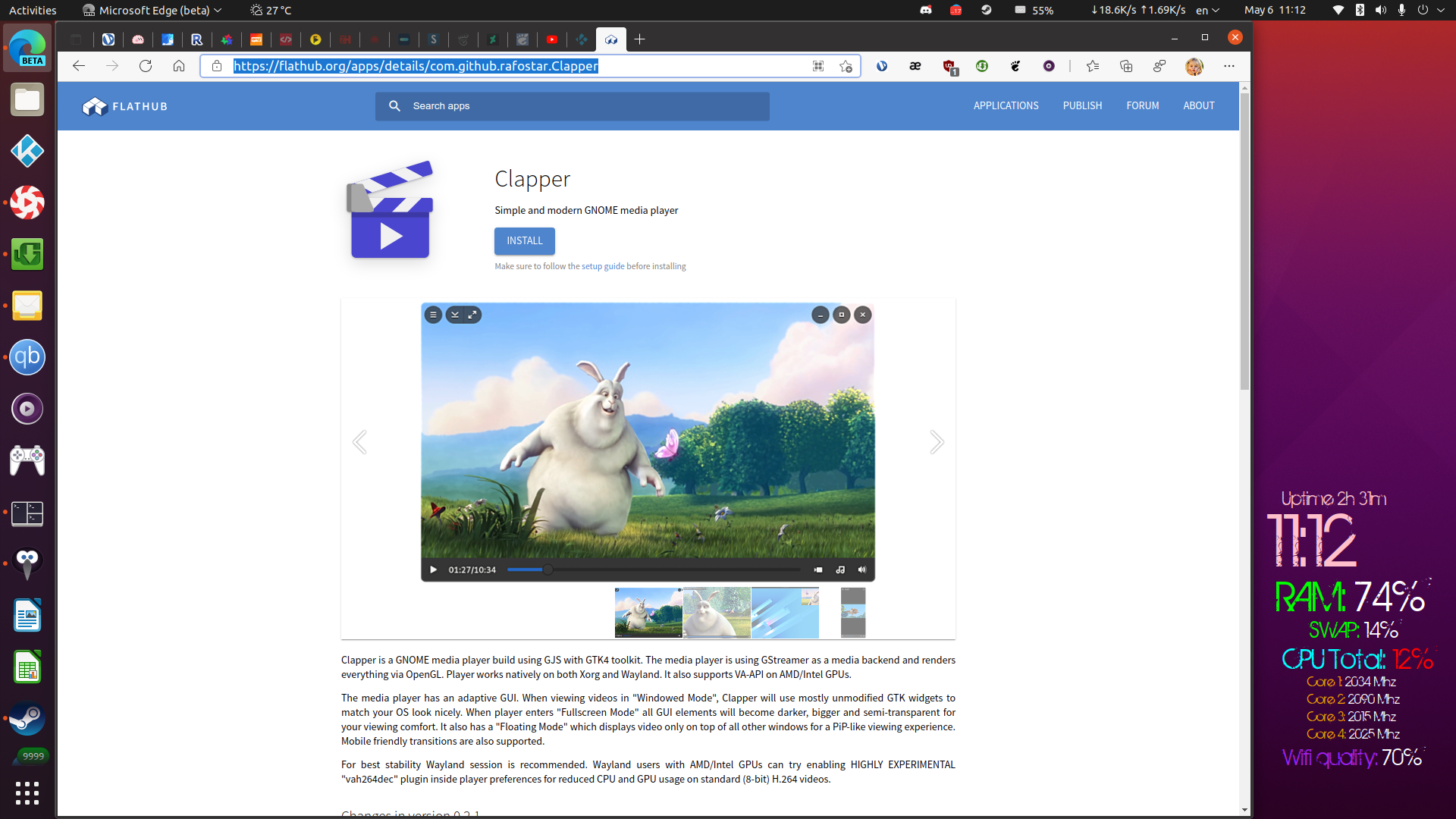Select the second bunny close-up thumbnail
The height and width of the screenshot is (819, 1456).
click(x=717, y=613)
